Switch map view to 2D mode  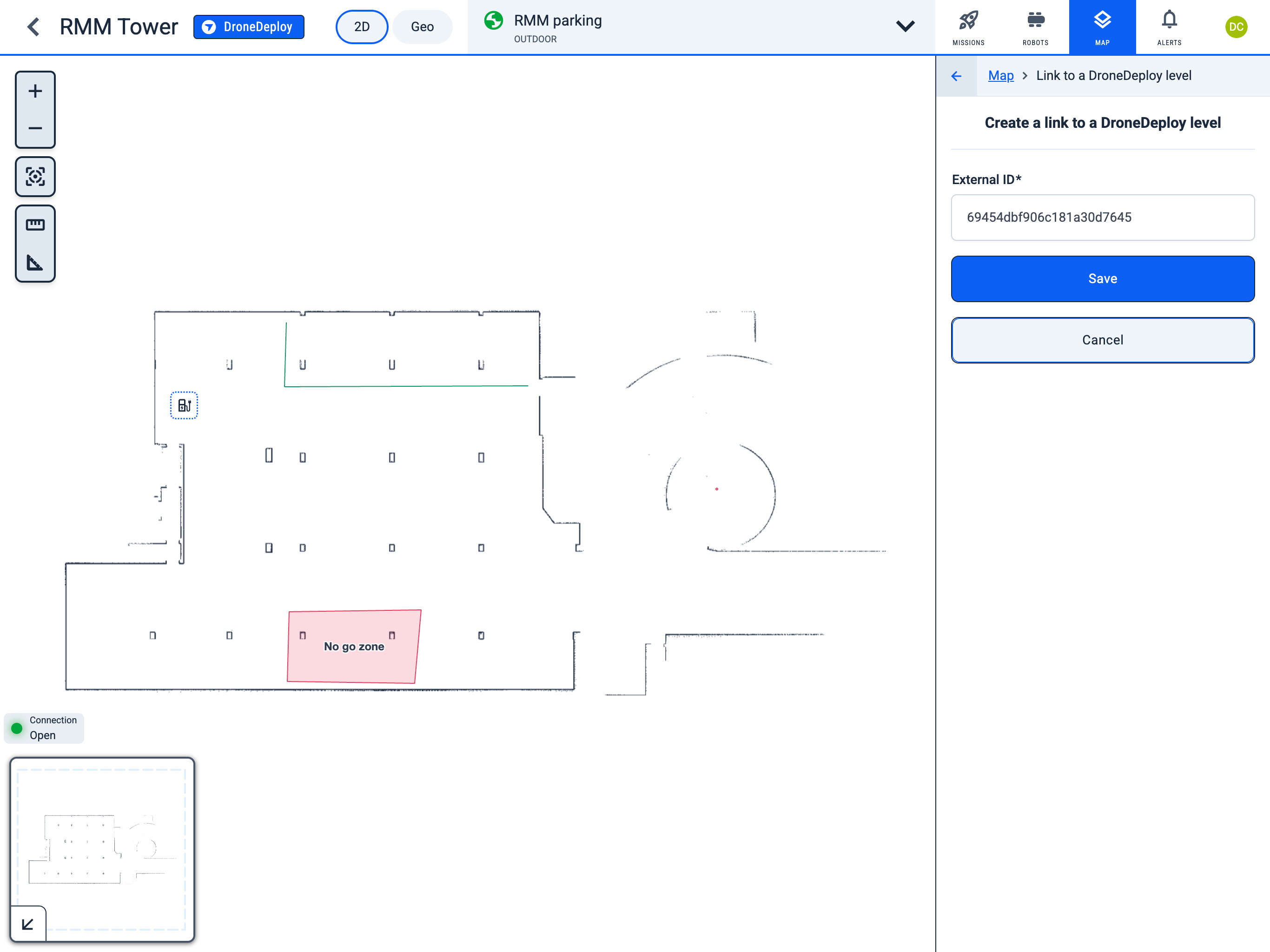tap(362, 26)
